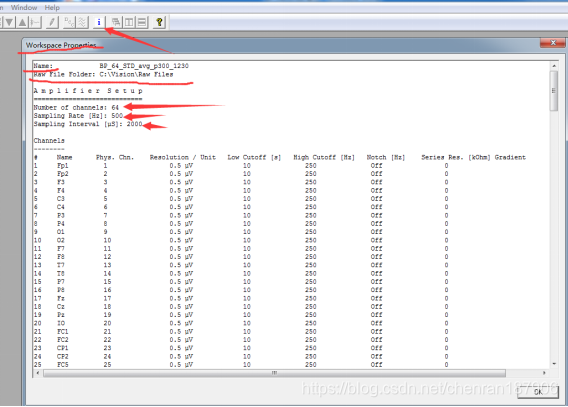Click channel name 'T8' in the list
The height and width of the screenshot is (407, 568).
(x=60, y=273)
